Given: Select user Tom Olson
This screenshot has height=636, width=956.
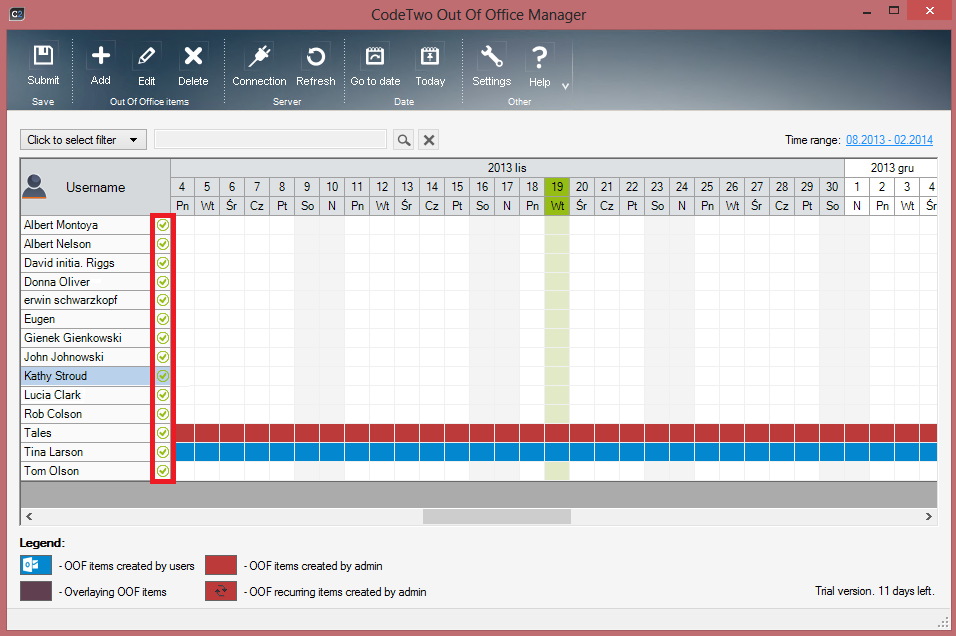Looking at the screenshot, I should pyautogui.click(x=85, y=471).
